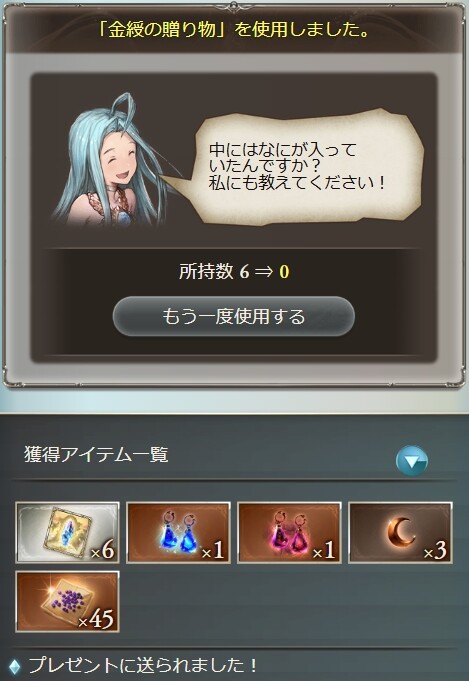The height and width of the screenshot is (681, 469).
Task: Click Lyria's character portrait
Action: pyautogui.click(x=115, y=161)
